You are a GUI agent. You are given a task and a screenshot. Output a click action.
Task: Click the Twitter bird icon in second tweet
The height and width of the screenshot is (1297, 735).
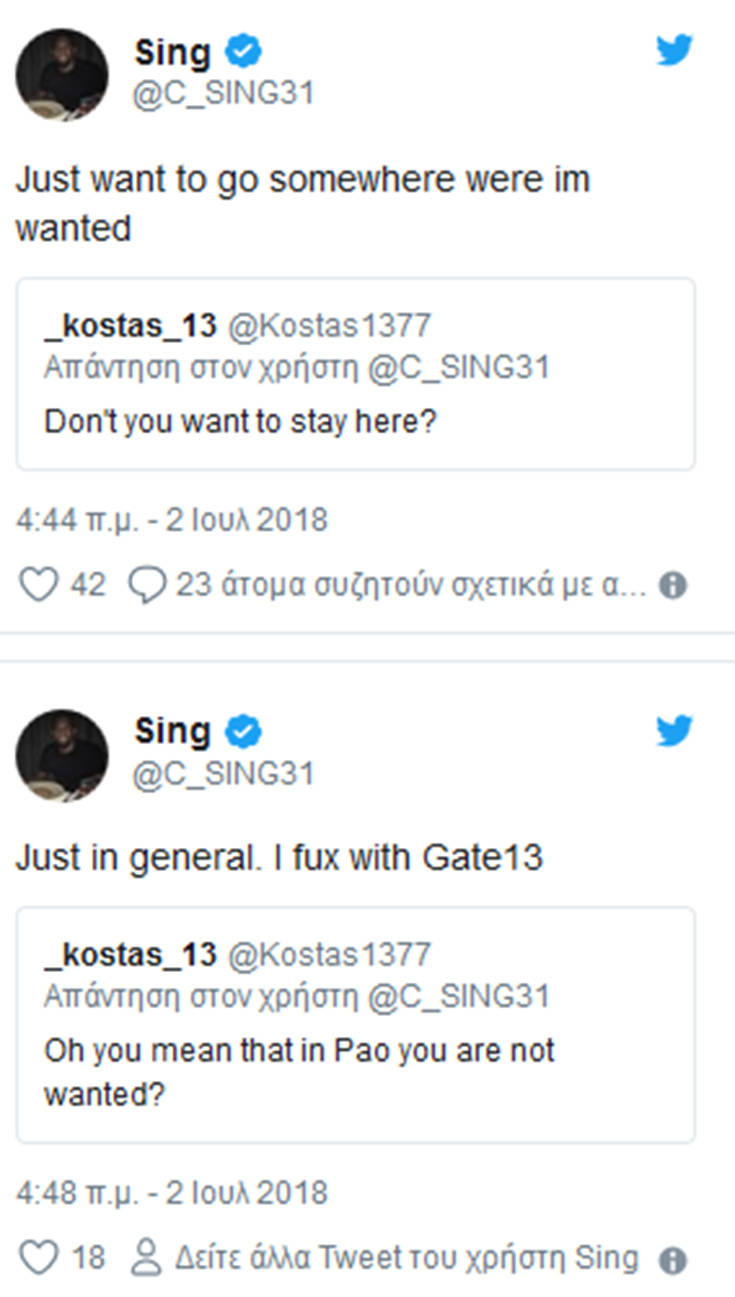[x=674, y=731]
